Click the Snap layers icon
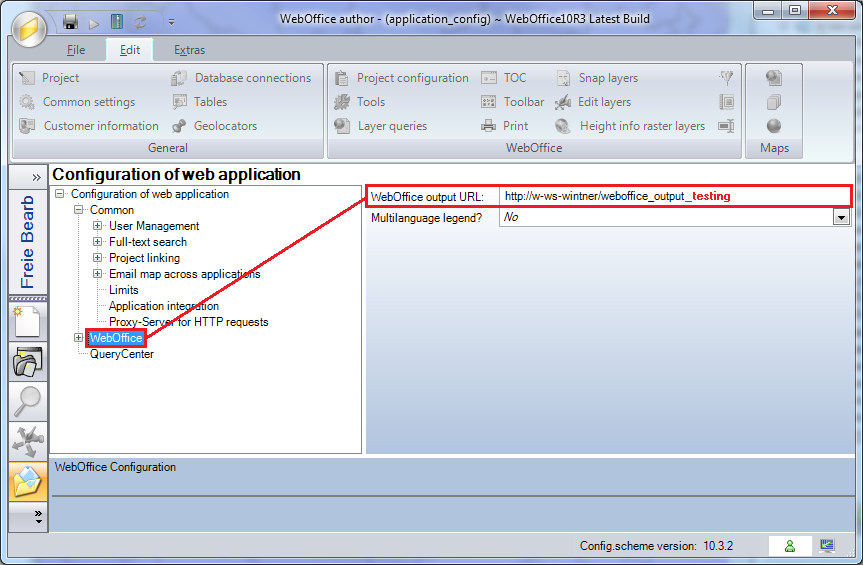Screen dimensions: 863x565 563,78
